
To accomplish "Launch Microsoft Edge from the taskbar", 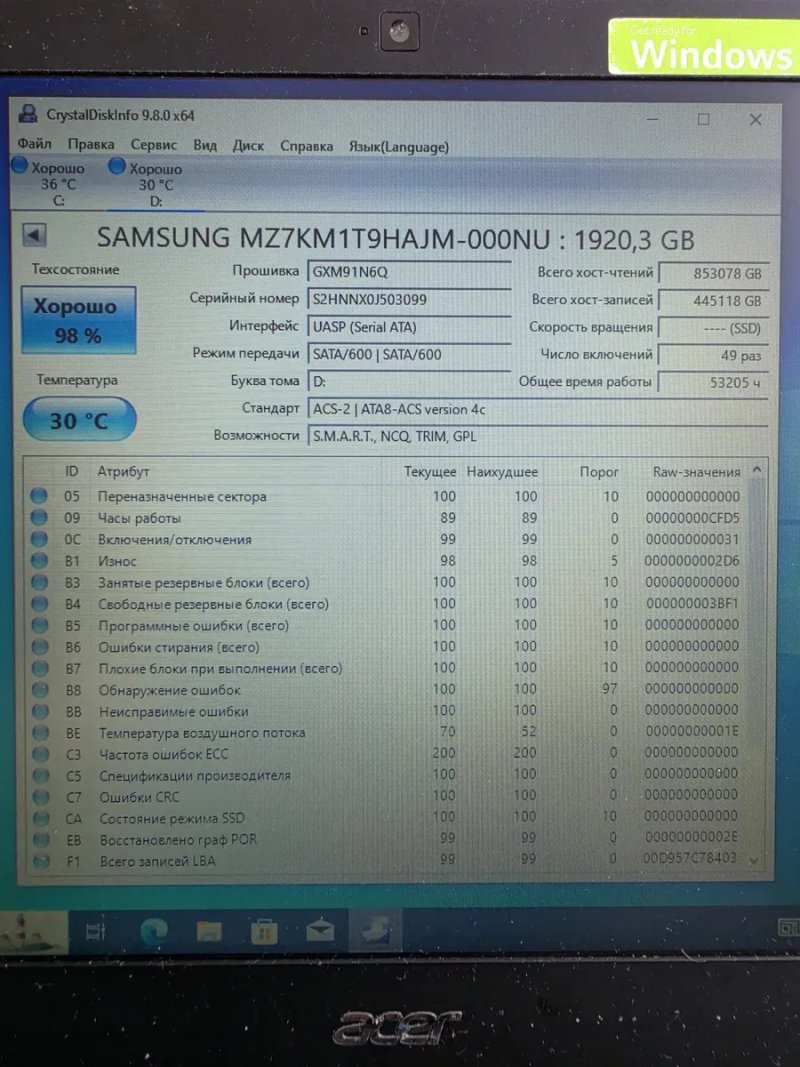I will click(x=154, y=931).
